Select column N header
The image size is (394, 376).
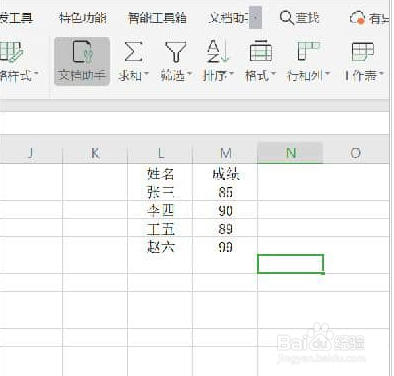tap(290, 153)
